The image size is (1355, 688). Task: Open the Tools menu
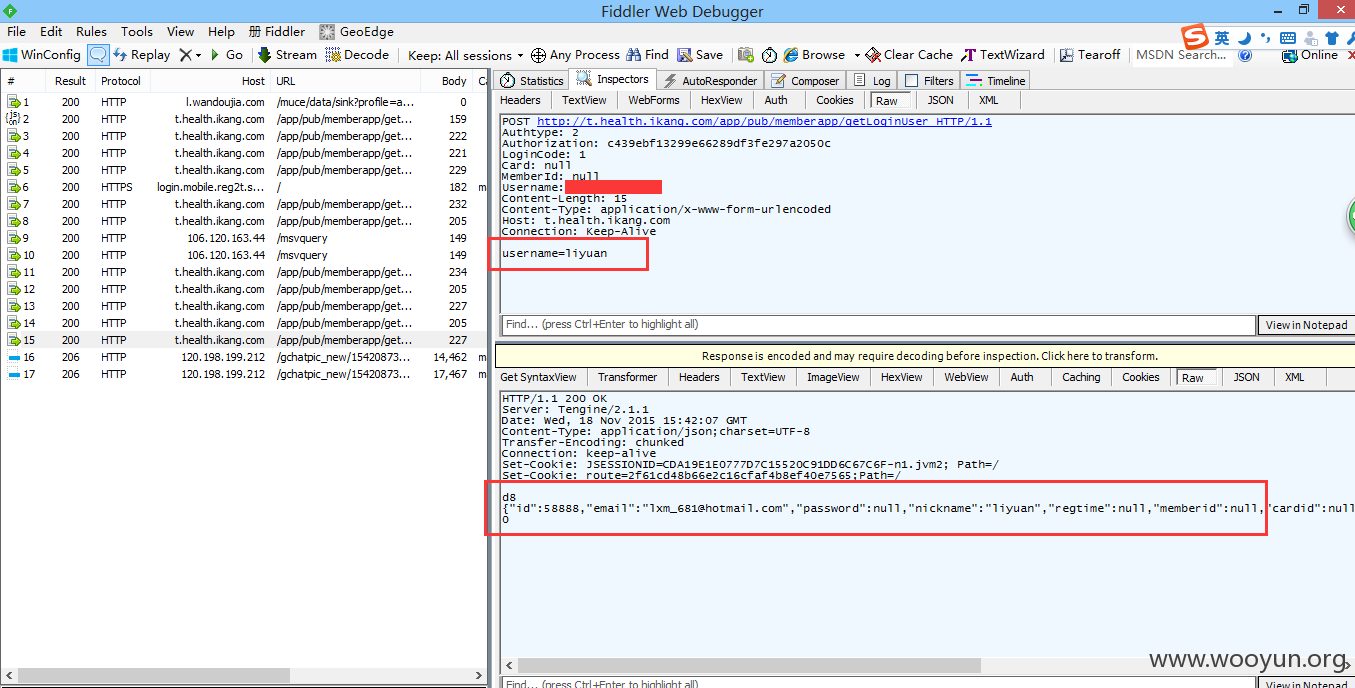click(x=137, y=32)
